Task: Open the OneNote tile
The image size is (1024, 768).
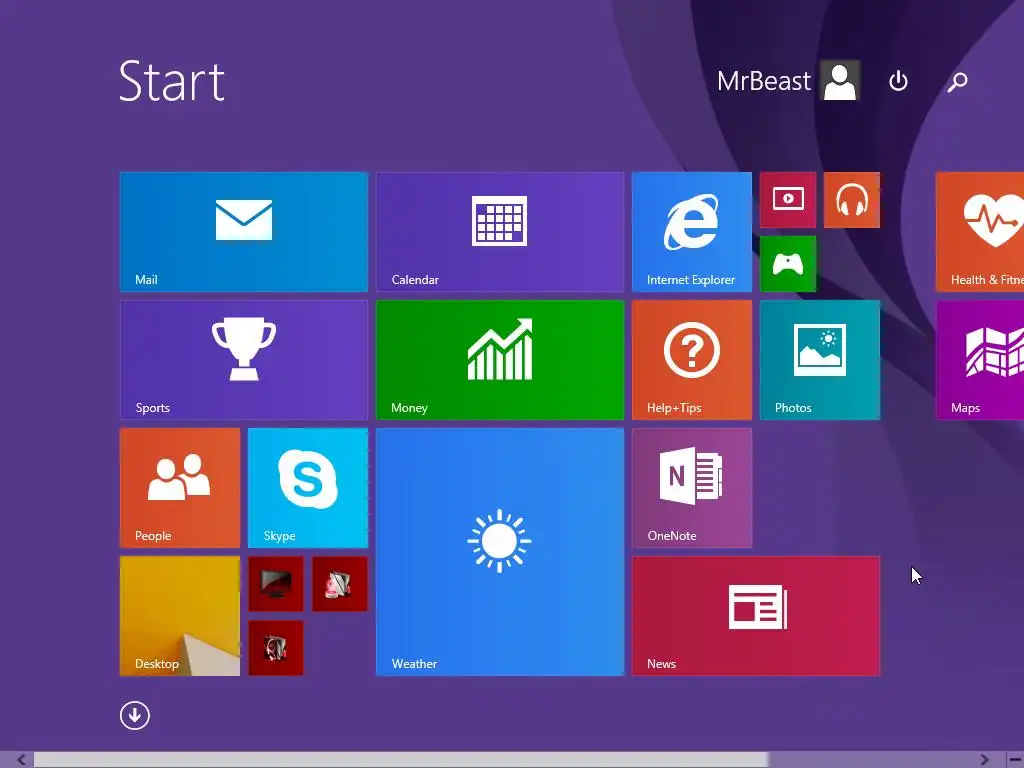Action: click(x=692, y=488)
